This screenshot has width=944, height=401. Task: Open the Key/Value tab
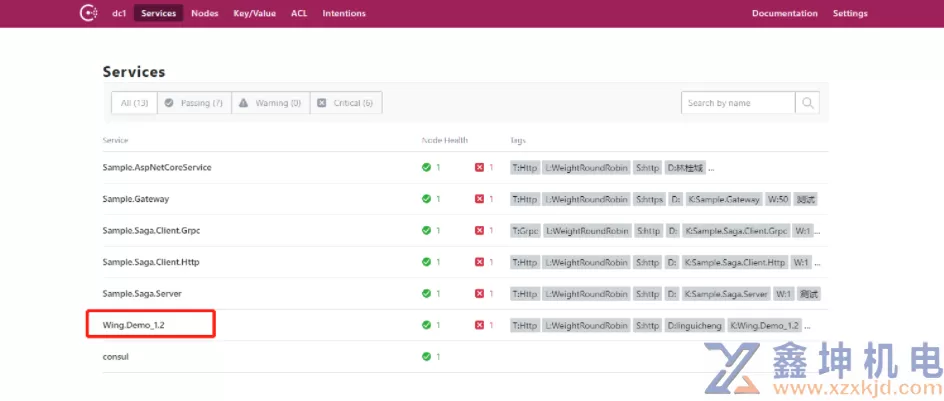pos(255,13)
